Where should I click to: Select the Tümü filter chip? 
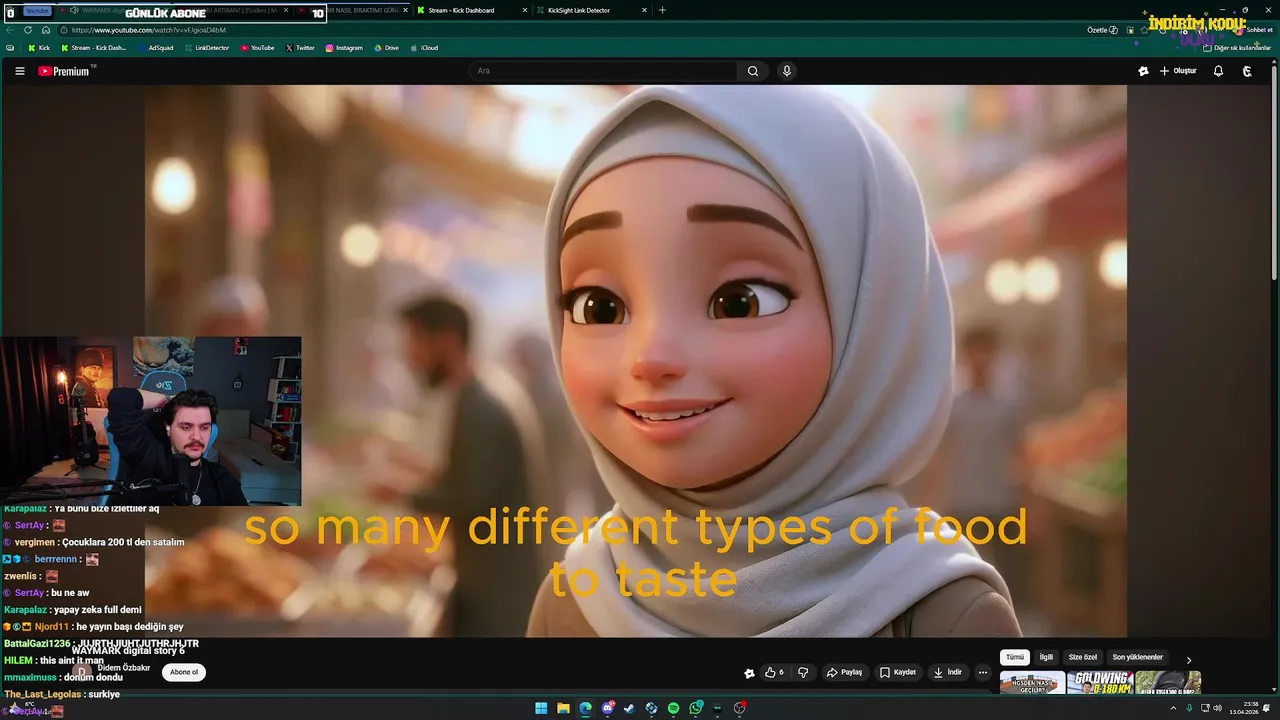point(1015,657)
